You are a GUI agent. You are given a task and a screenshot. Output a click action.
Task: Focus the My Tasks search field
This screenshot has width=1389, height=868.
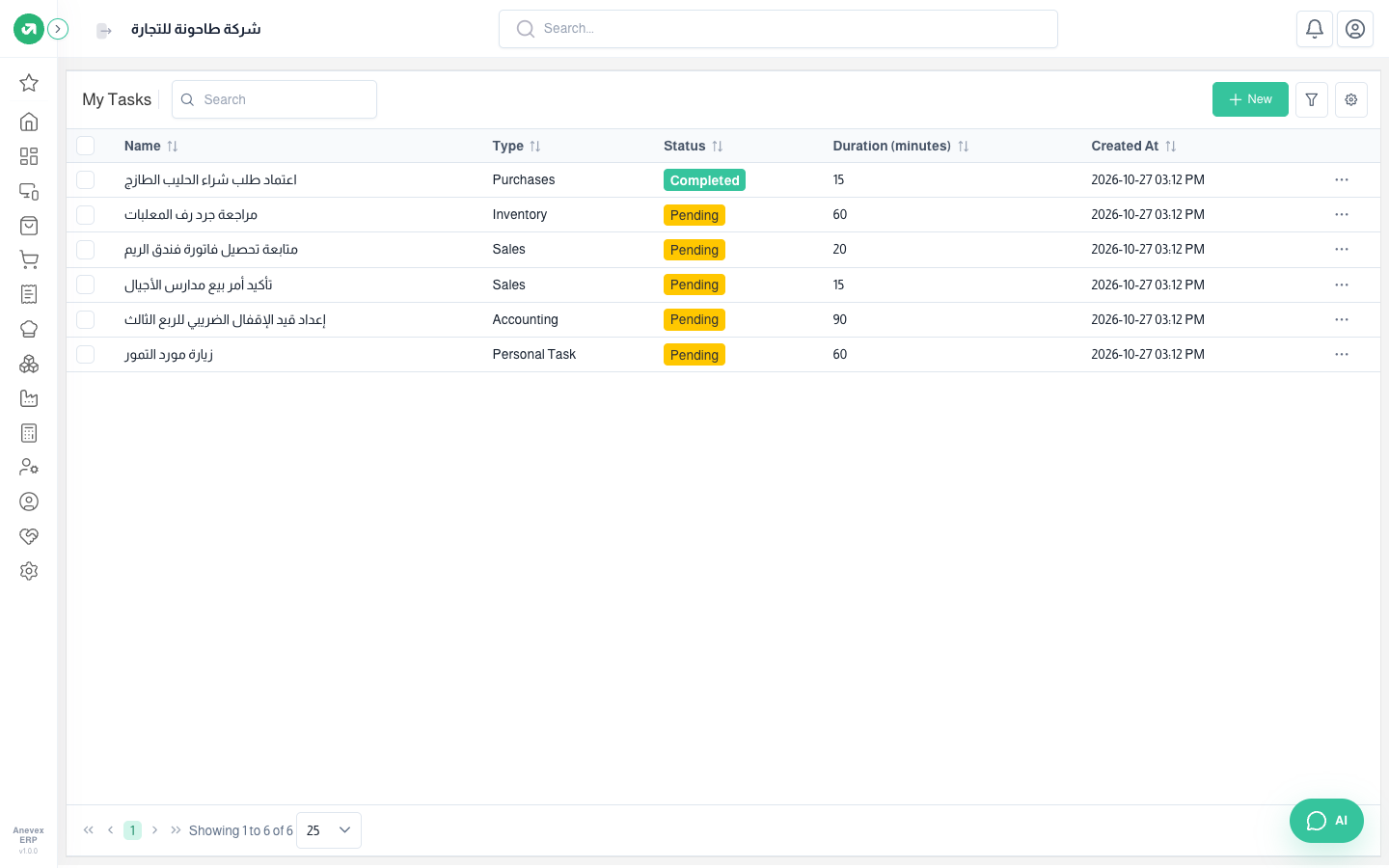click(x=274, y=99)
